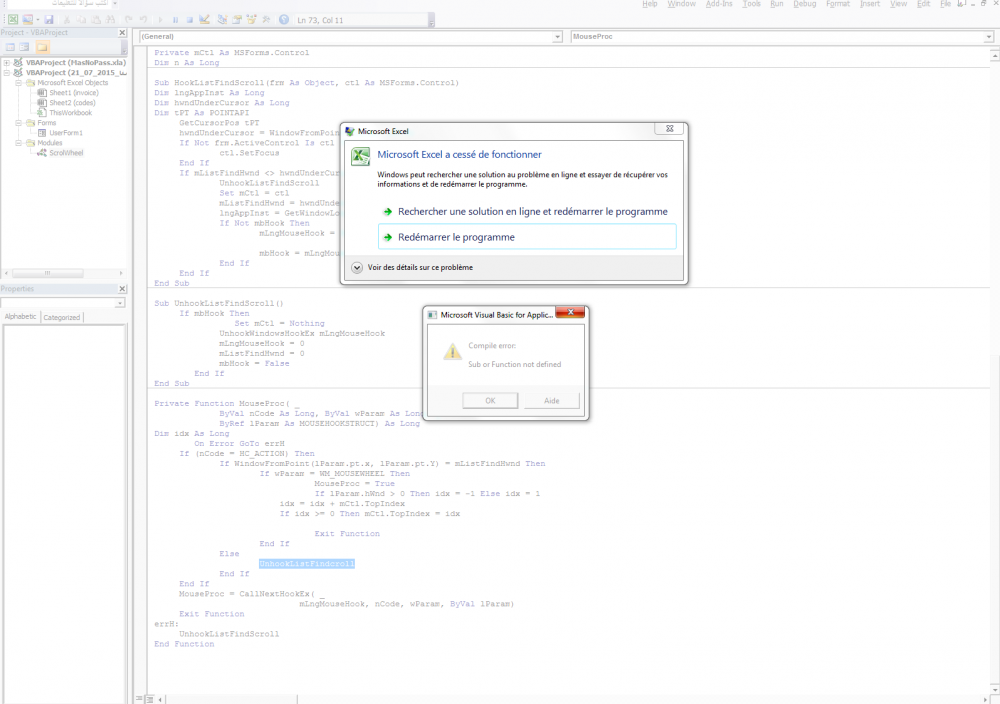Click OK in the Compile error dialog
Image resolution: width=1000 pixels, height=704 pixels.
(x=490, y=400)
